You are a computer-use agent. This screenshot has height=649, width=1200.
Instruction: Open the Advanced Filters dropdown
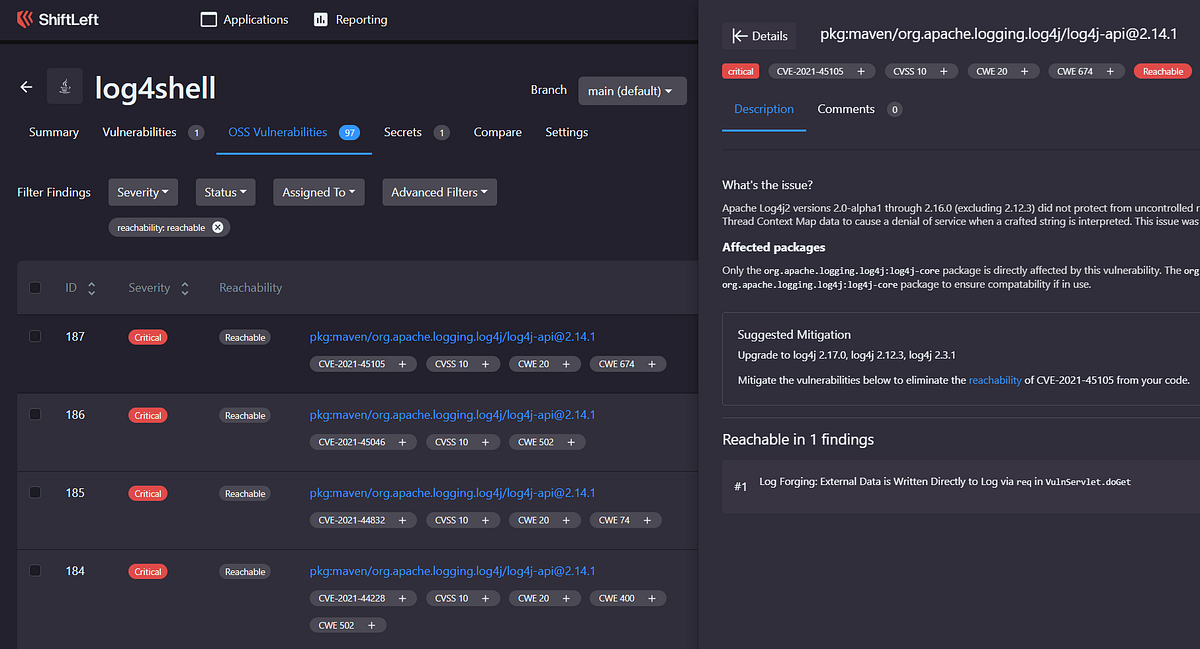pyautogui.click(x=439, y=191)
